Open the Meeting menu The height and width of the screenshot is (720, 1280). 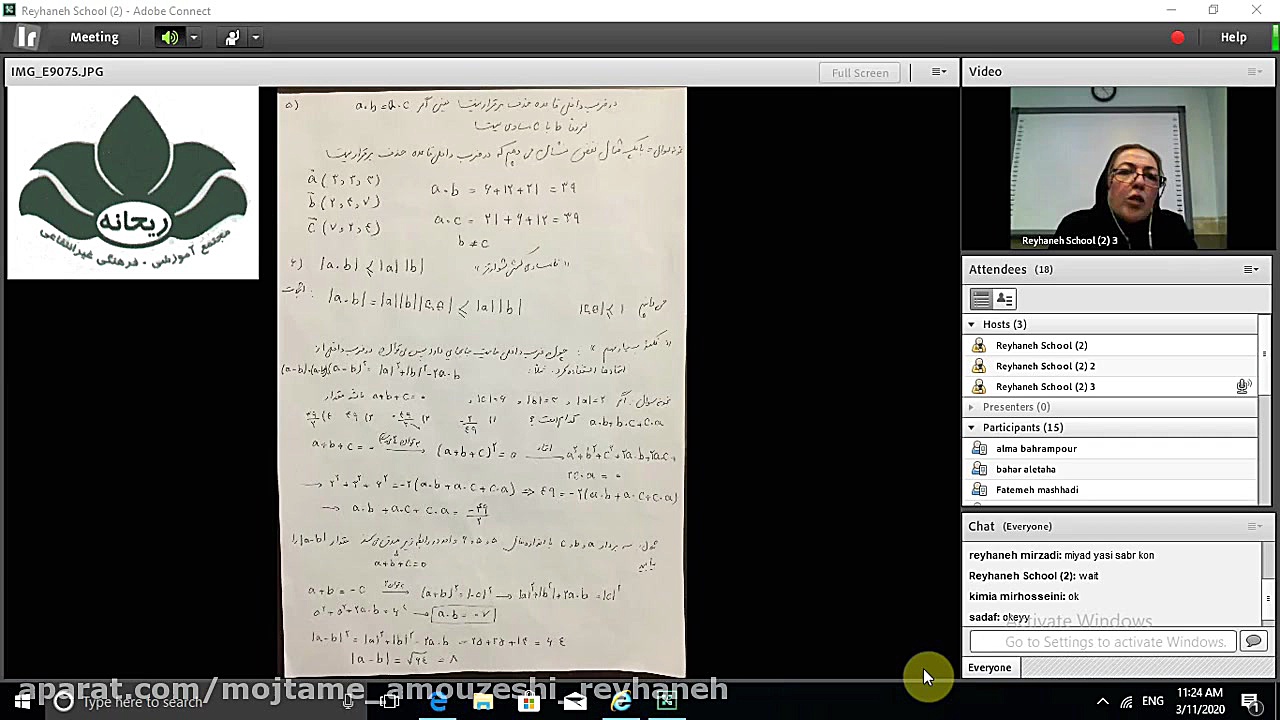click(94, 37)
